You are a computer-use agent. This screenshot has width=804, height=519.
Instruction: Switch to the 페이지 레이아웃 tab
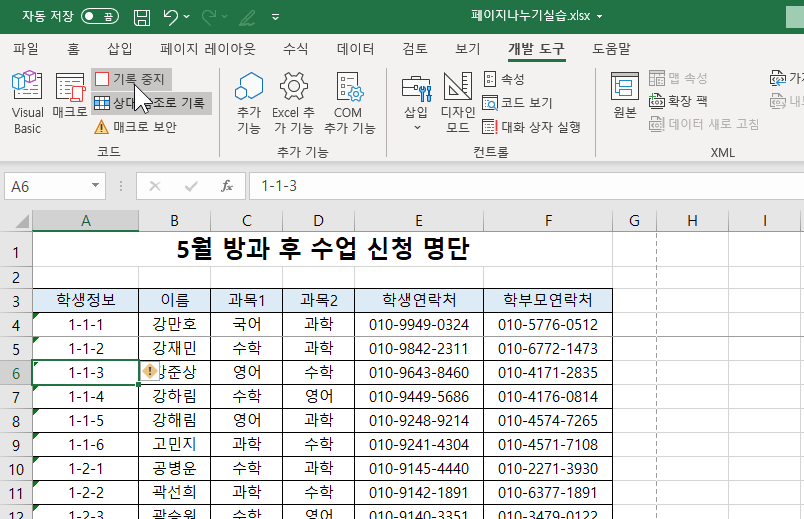click(x=207, y=49)
